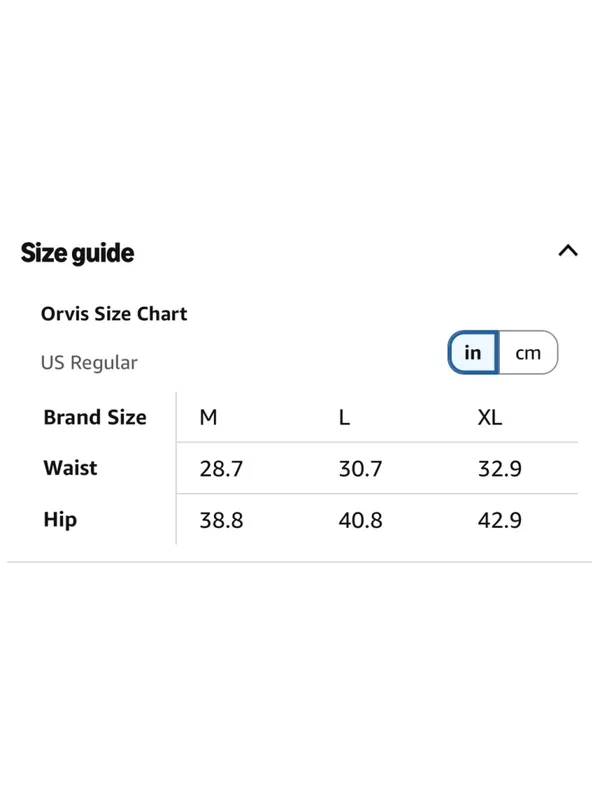Image resolution: width=600 pixels, height=800 pixels.
Task: Click the 40.8 hip value for L
Action: tap(361, 520)
